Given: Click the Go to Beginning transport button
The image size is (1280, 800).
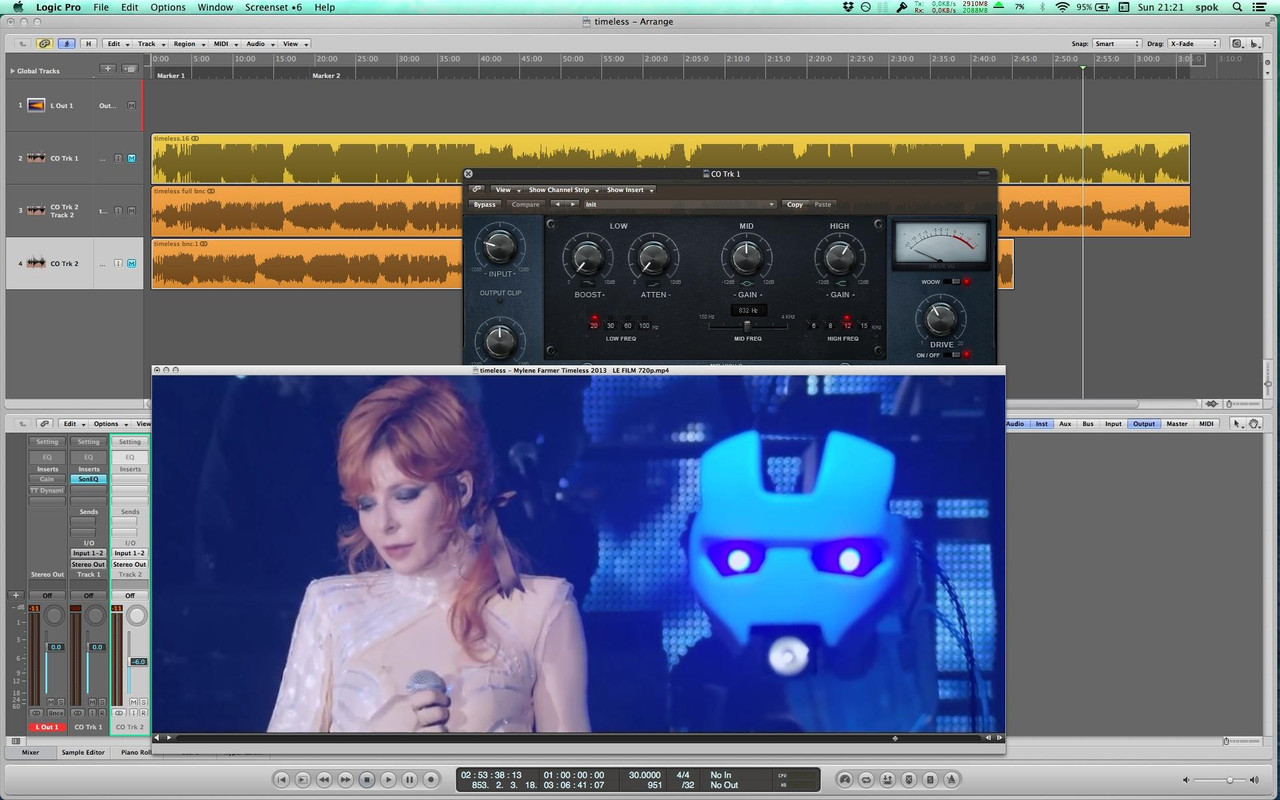Looking at the screenshot, I should (282, 779).
